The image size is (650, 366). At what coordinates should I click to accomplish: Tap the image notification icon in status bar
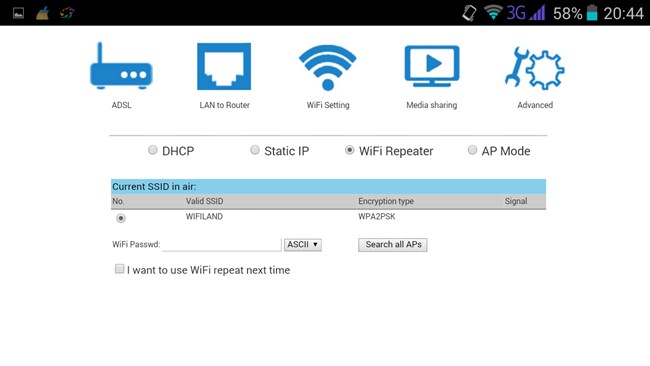[18, 13]
